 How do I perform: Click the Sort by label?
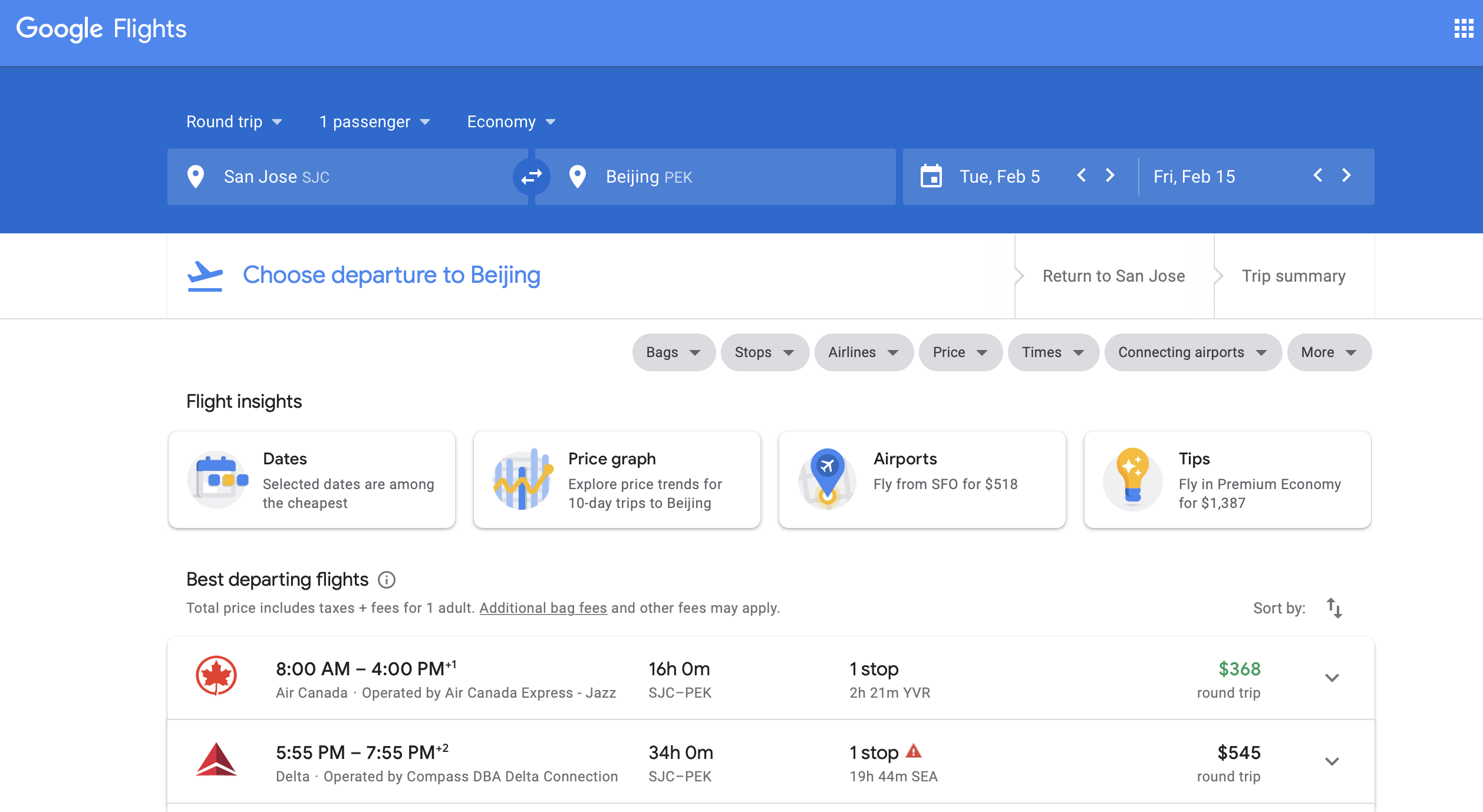(x=1279, y=608)
